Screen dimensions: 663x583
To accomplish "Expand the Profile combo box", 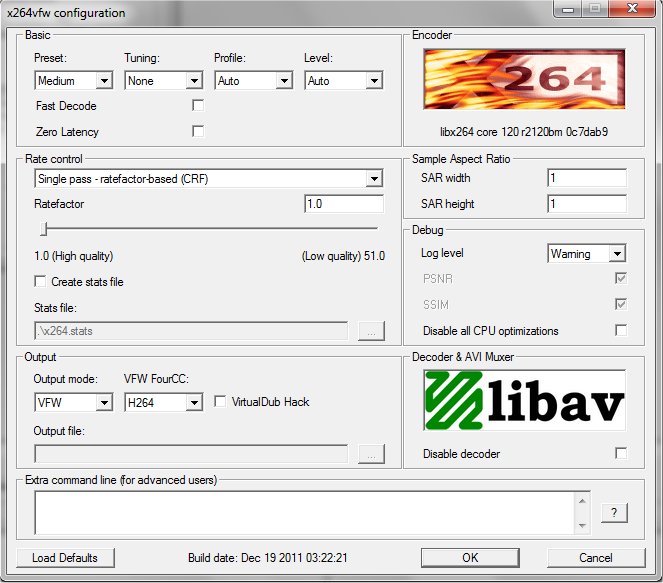I will [x=254, y=80].
